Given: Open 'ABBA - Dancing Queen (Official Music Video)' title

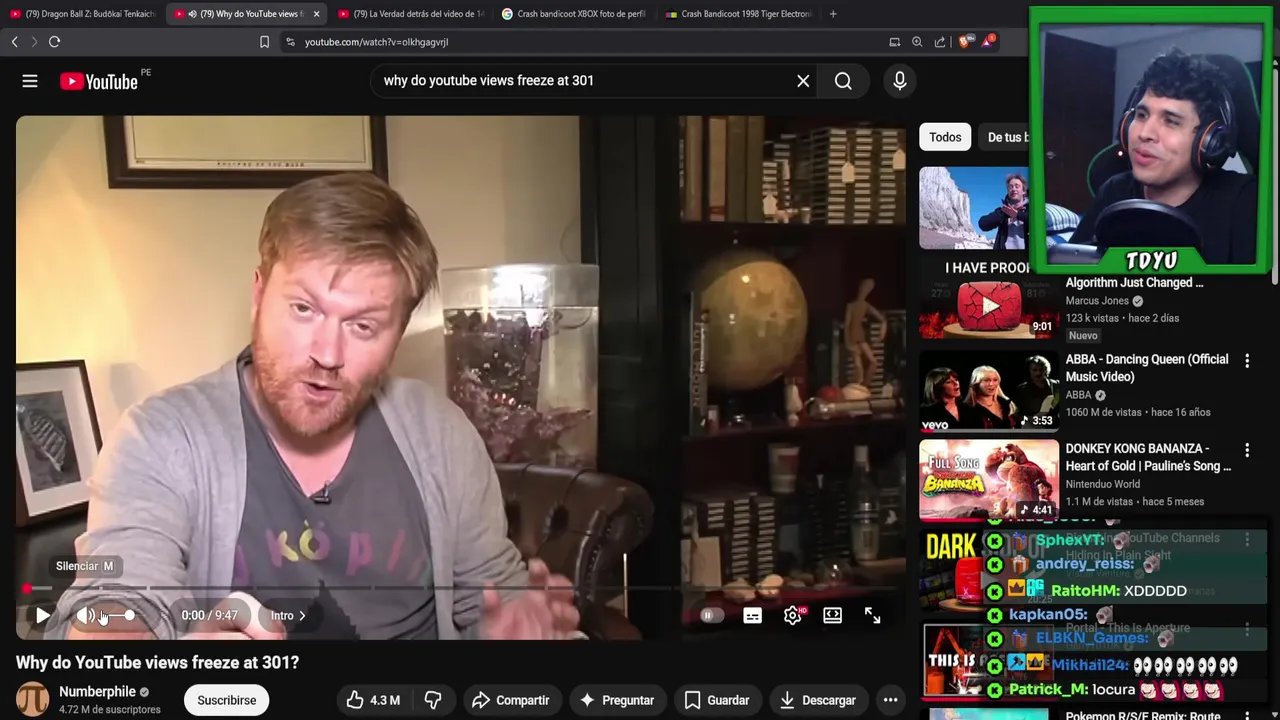Looking at the screenshot, I should pos(1147,368).
